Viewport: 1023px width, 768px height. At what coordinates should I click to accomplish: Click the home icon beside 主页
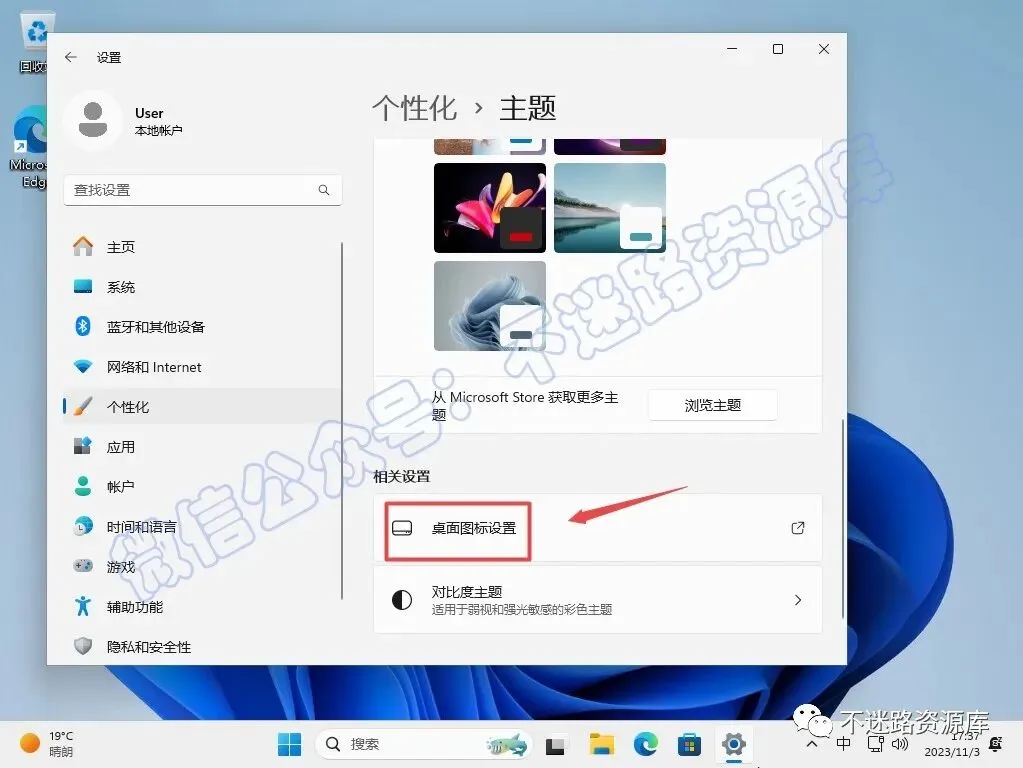[83, 246]
